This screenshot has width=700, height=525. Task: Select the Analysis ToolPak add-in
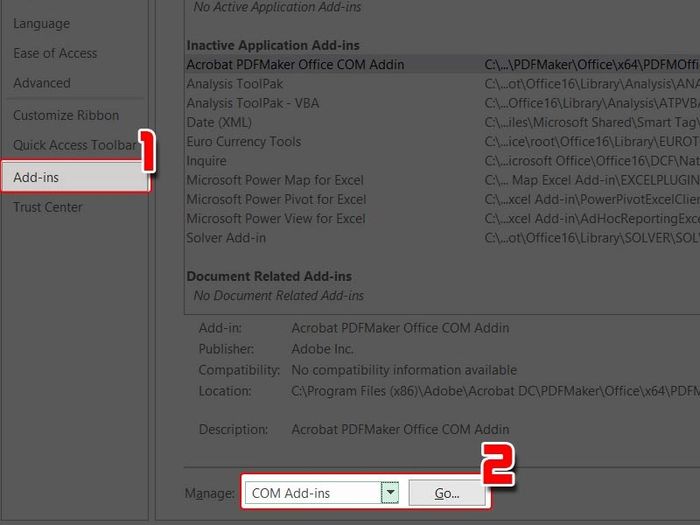click(x=235, y=84)
